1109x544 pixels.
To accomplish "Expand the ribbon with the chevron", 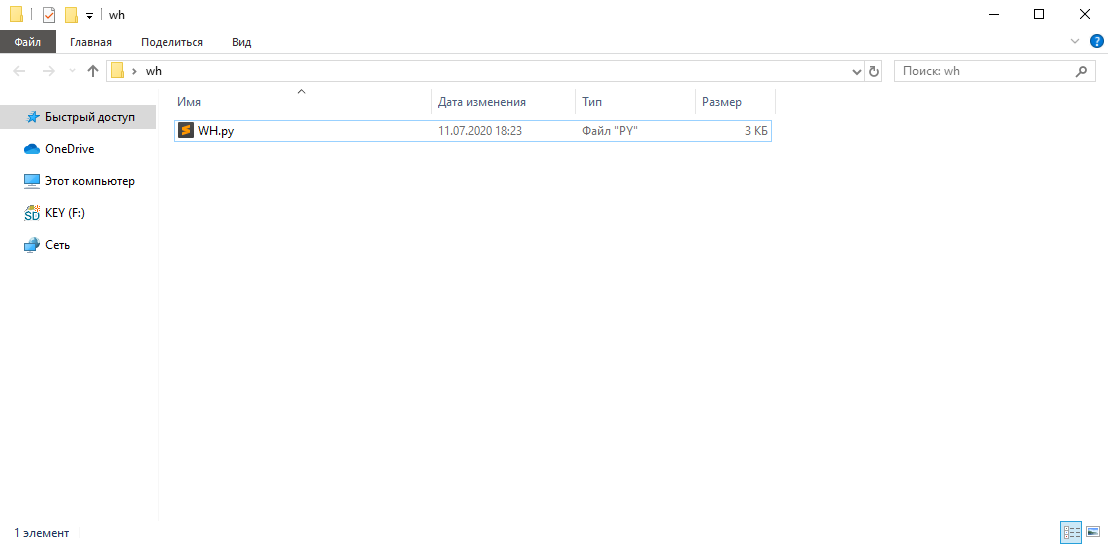I will pos(1075,42).
